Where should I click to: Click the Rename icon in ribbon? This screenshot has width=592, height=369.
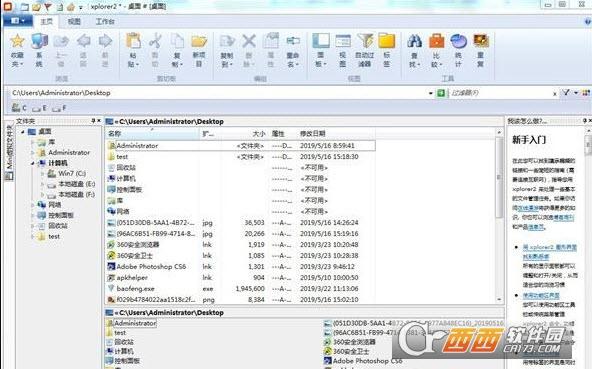click(x=293, y=41)
